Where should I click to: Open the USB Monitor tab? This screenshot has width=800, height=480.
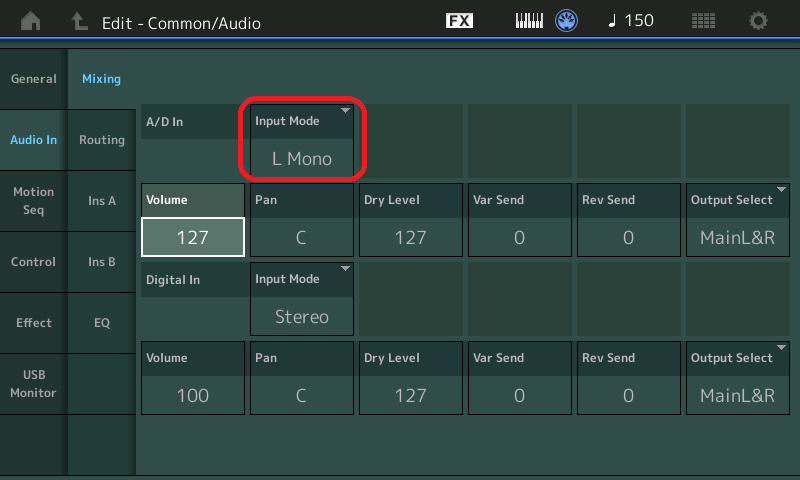tap(33, 383)
